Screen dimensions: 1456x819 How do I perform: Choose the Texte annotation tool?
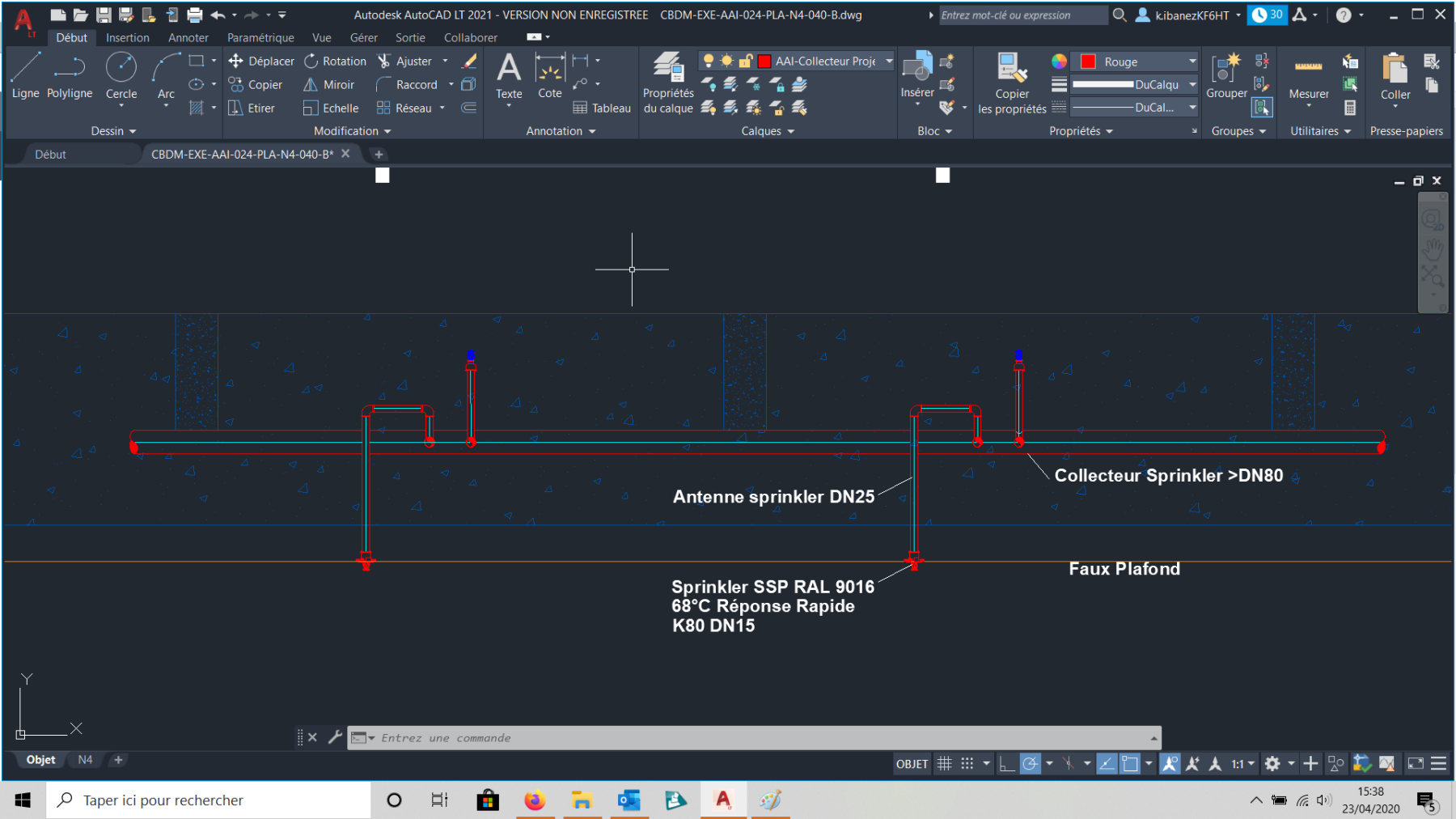509,77
